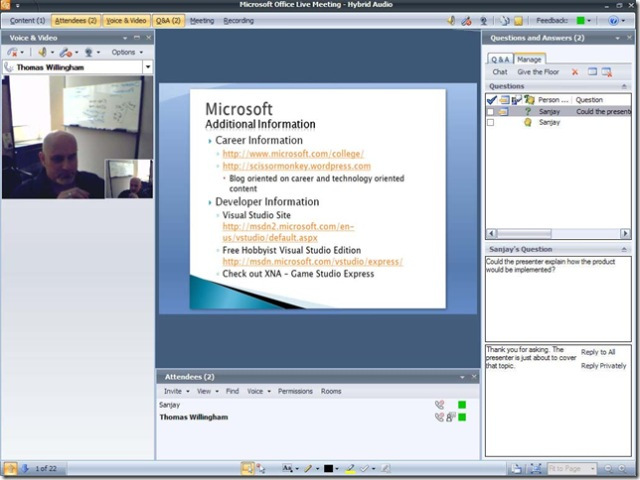This screenshot has width=640, height=480.
Task: Click the speaker volume icon in Voice & Video
Action: point(42,52)
